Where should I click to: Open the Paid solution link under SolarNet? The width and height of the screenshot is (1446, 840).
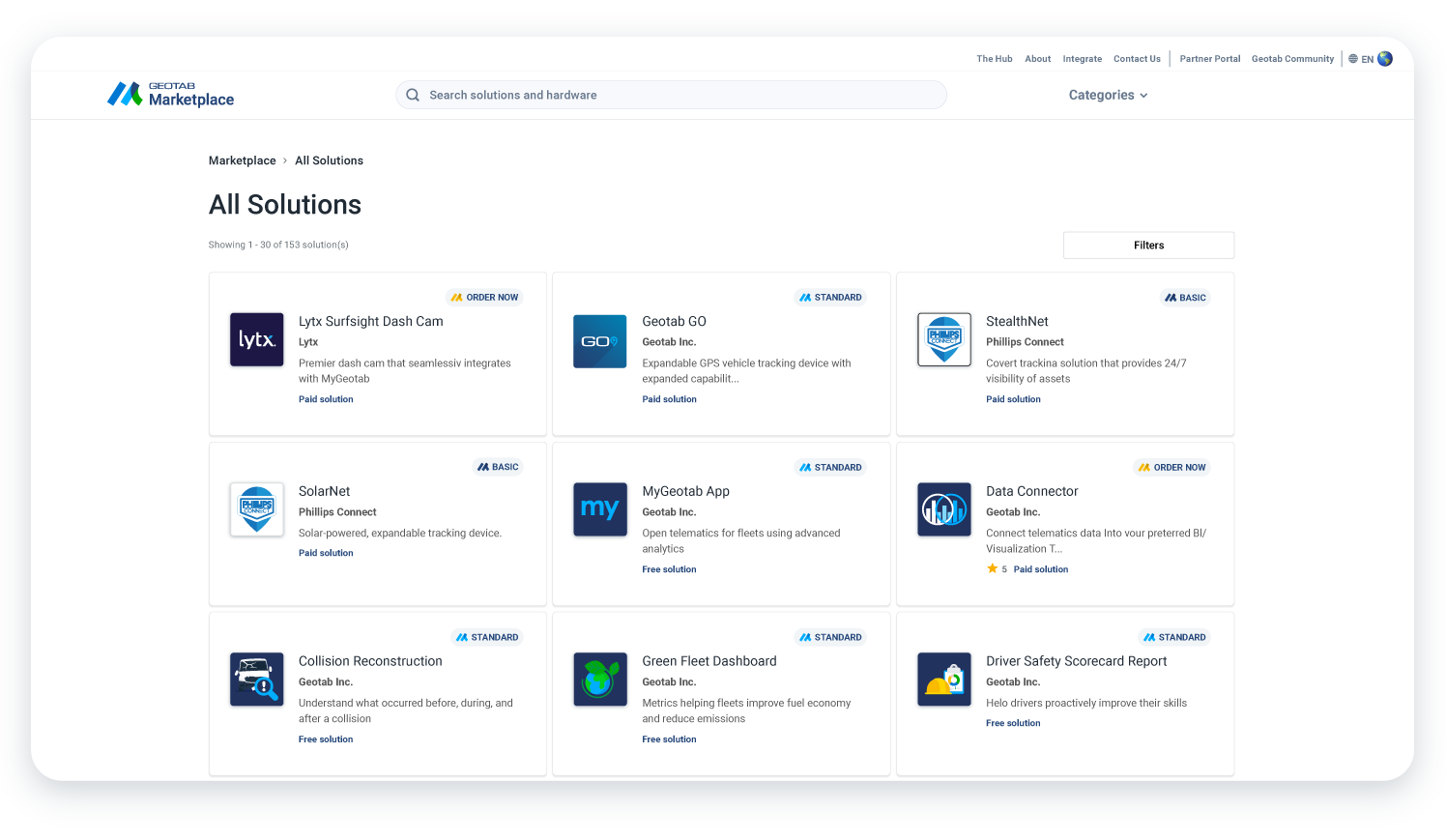tap(326, 552)
